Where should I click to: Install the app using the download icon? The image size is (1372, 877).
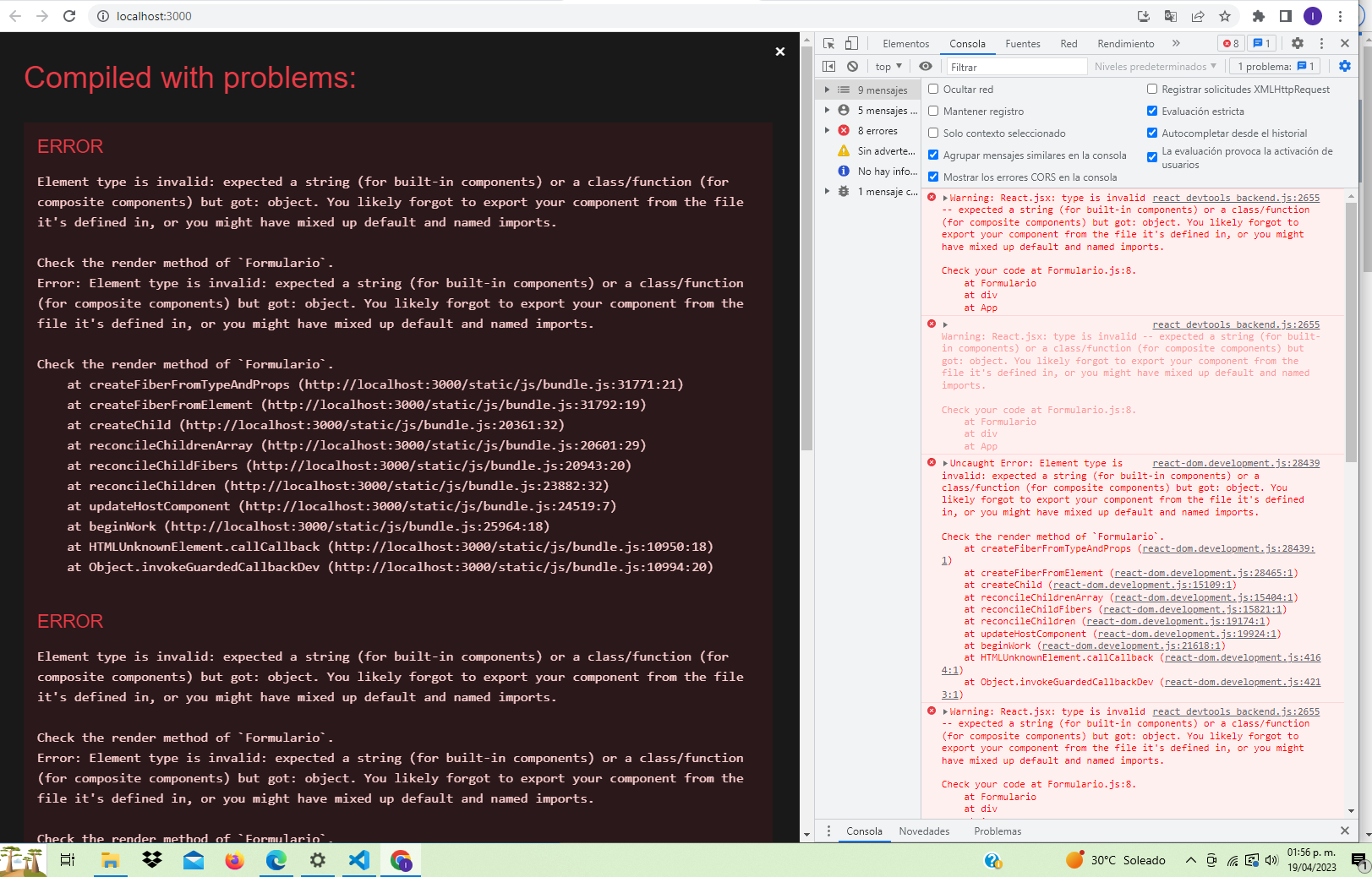pyautogui.click(x=1144, y=16)
